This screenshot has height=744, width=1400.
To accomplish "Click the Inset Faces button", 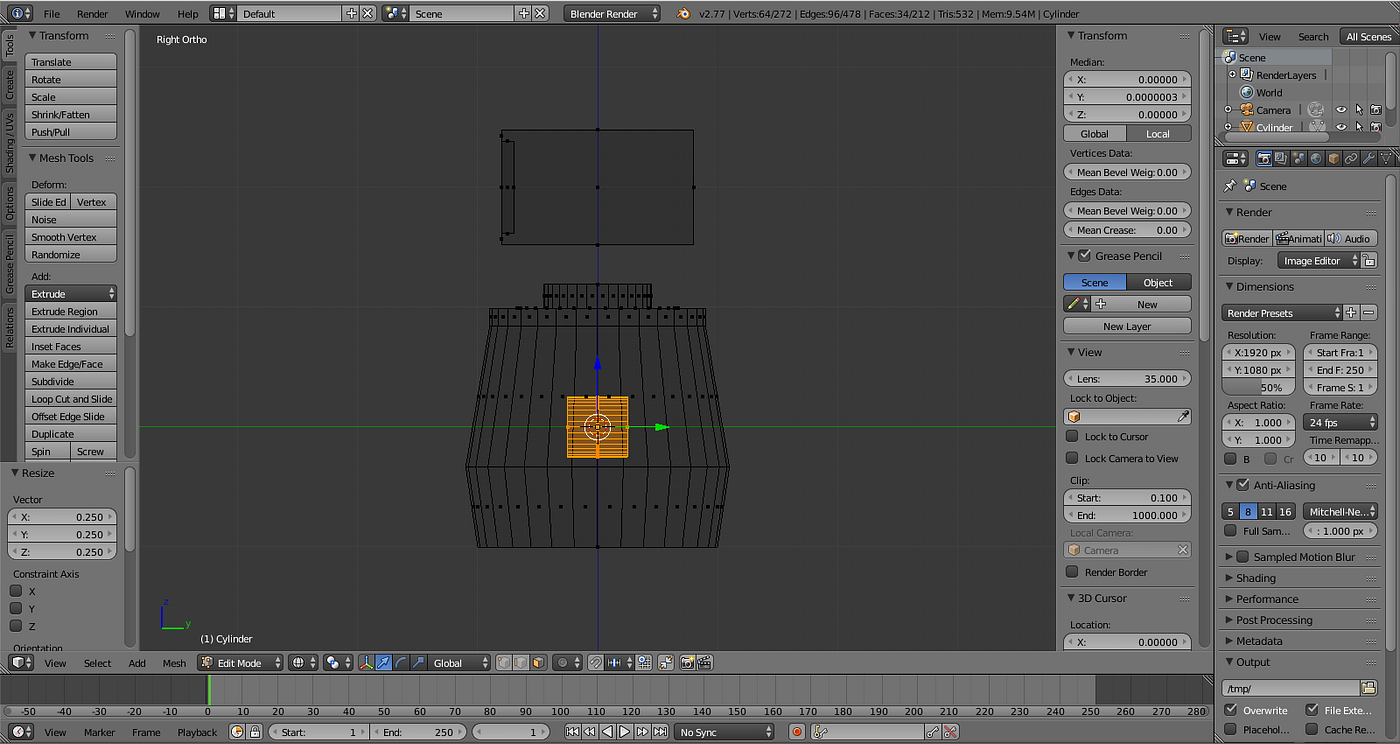I will tap(71, 346).
